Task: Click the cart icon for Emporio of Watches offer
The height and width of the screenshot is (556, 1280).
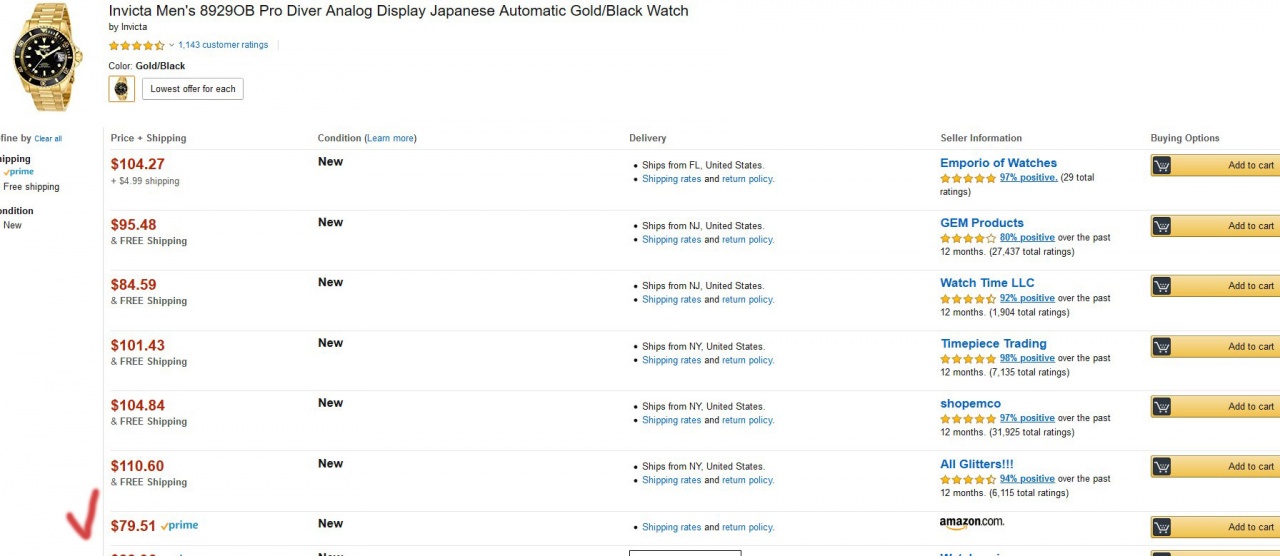Action: point(1161,166)
